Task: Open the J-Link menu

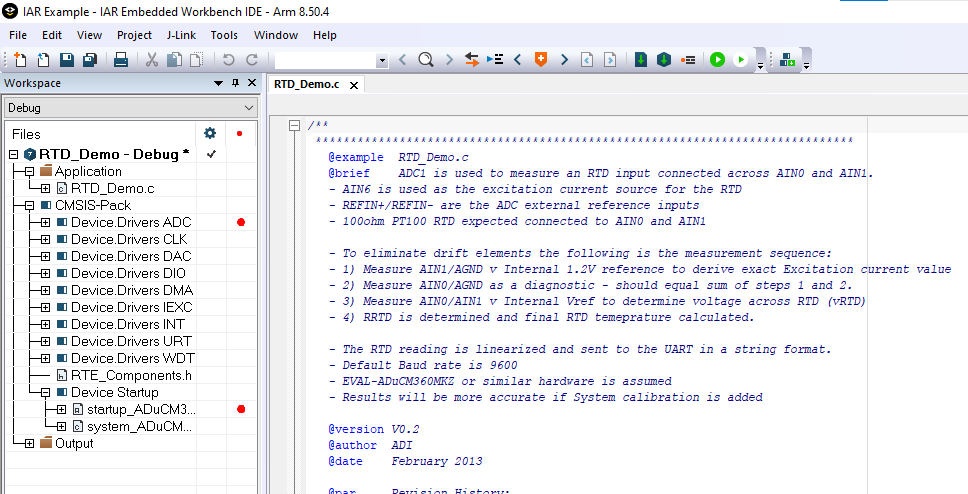Action: click(x=182, y=35)
